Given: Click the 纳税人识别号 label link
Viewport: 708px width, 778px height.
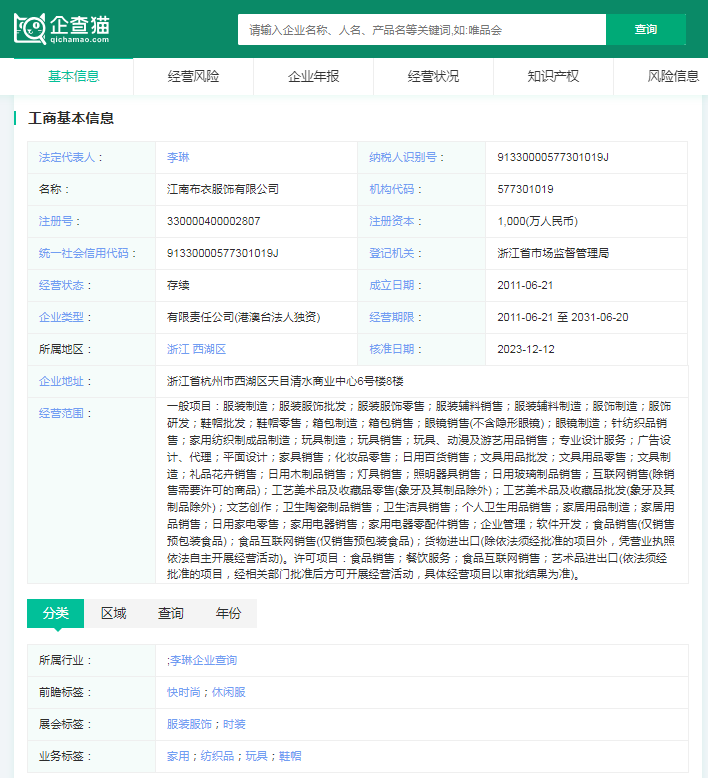Looking at the screenshot, I should point(402,157).
